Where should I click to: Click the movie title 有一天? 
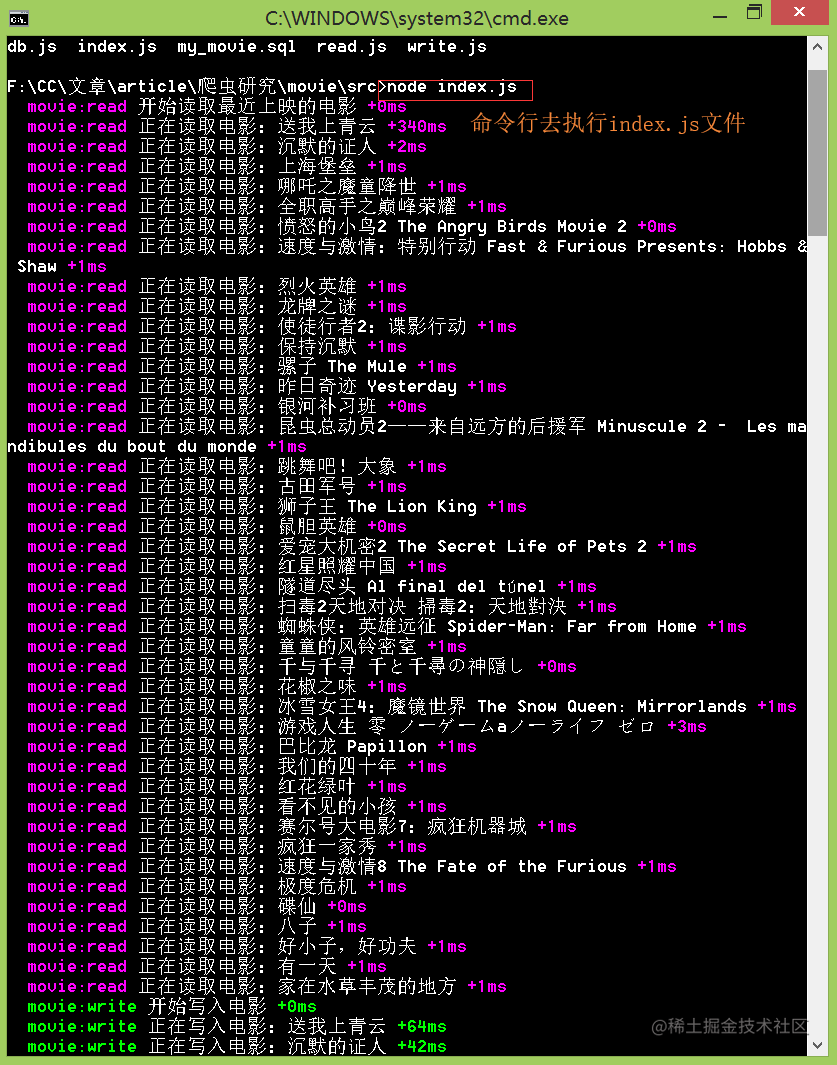307,967
